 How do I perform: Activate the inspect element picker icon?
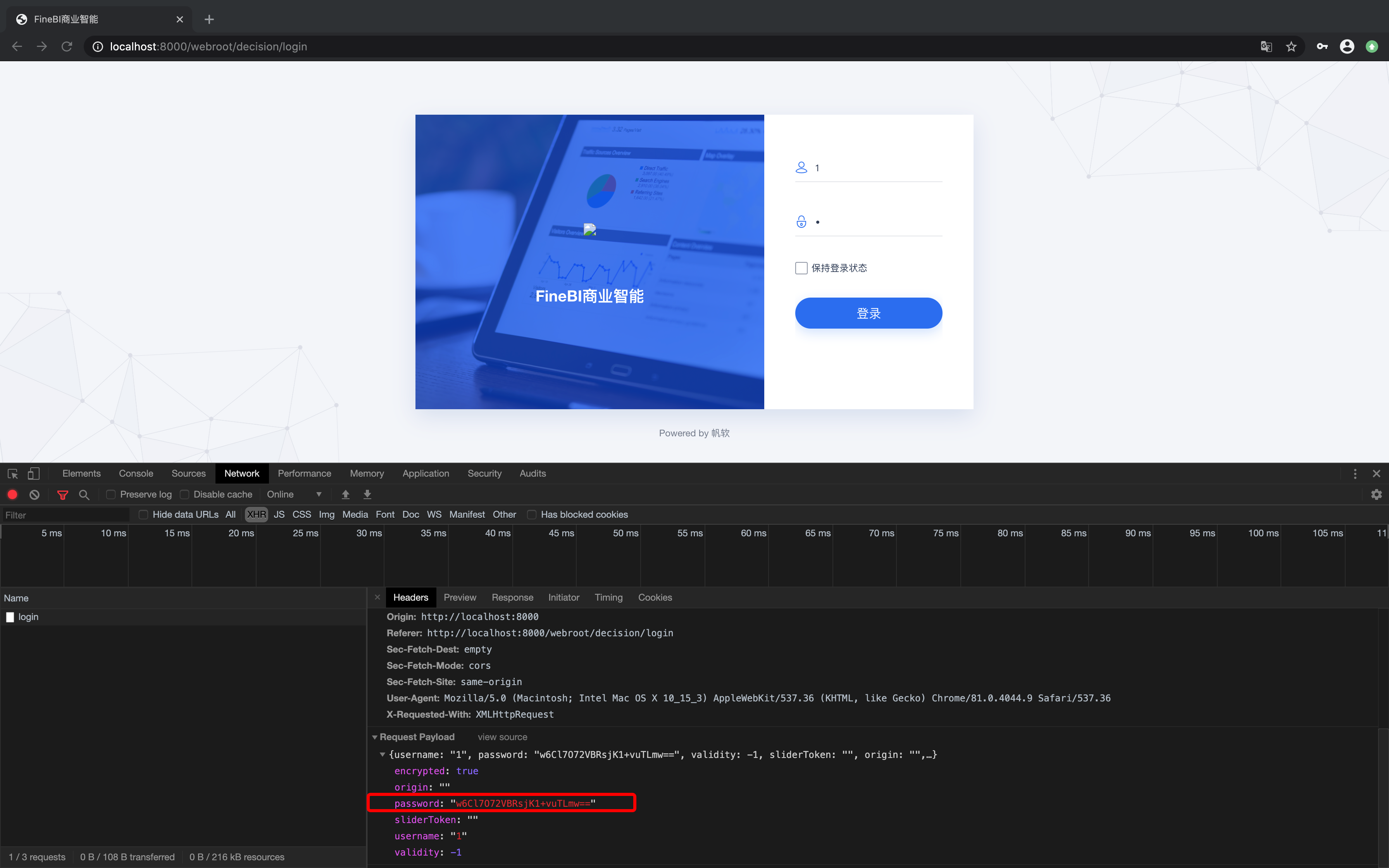(x=13, y=474)
